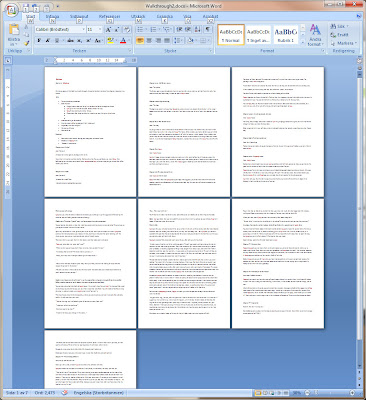The image size is (366, 400).
Task: Click the word count 'Ord: 2,473'
Action: pos(45,393)
